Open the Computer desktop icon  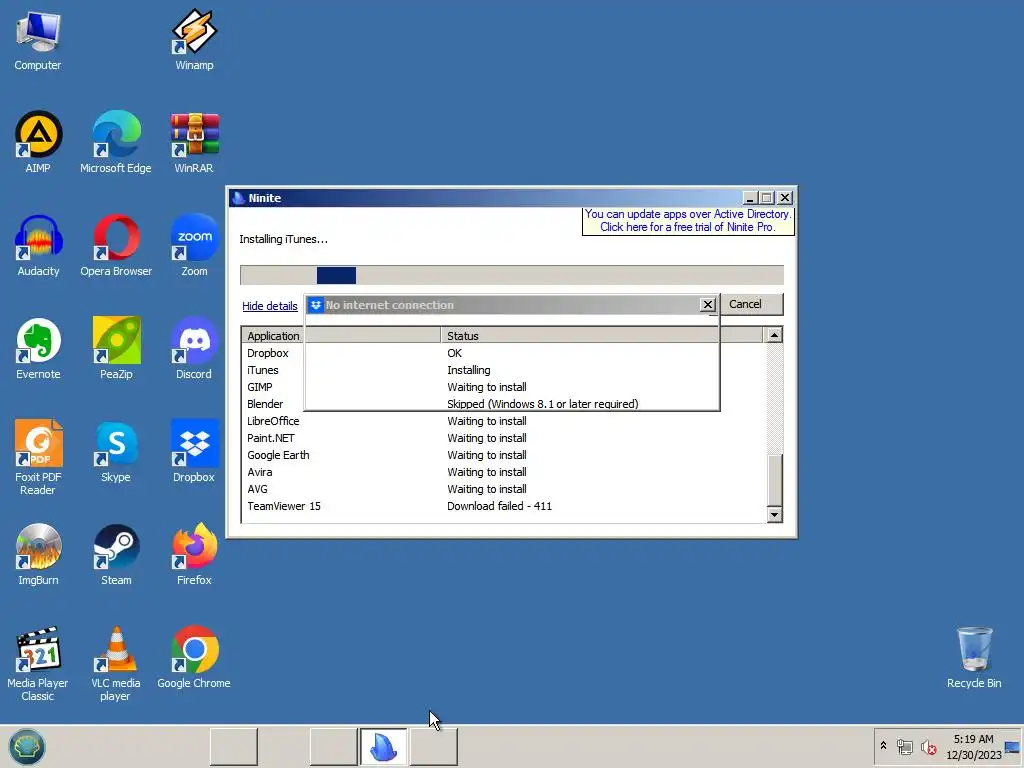click(x=38, y=40)
